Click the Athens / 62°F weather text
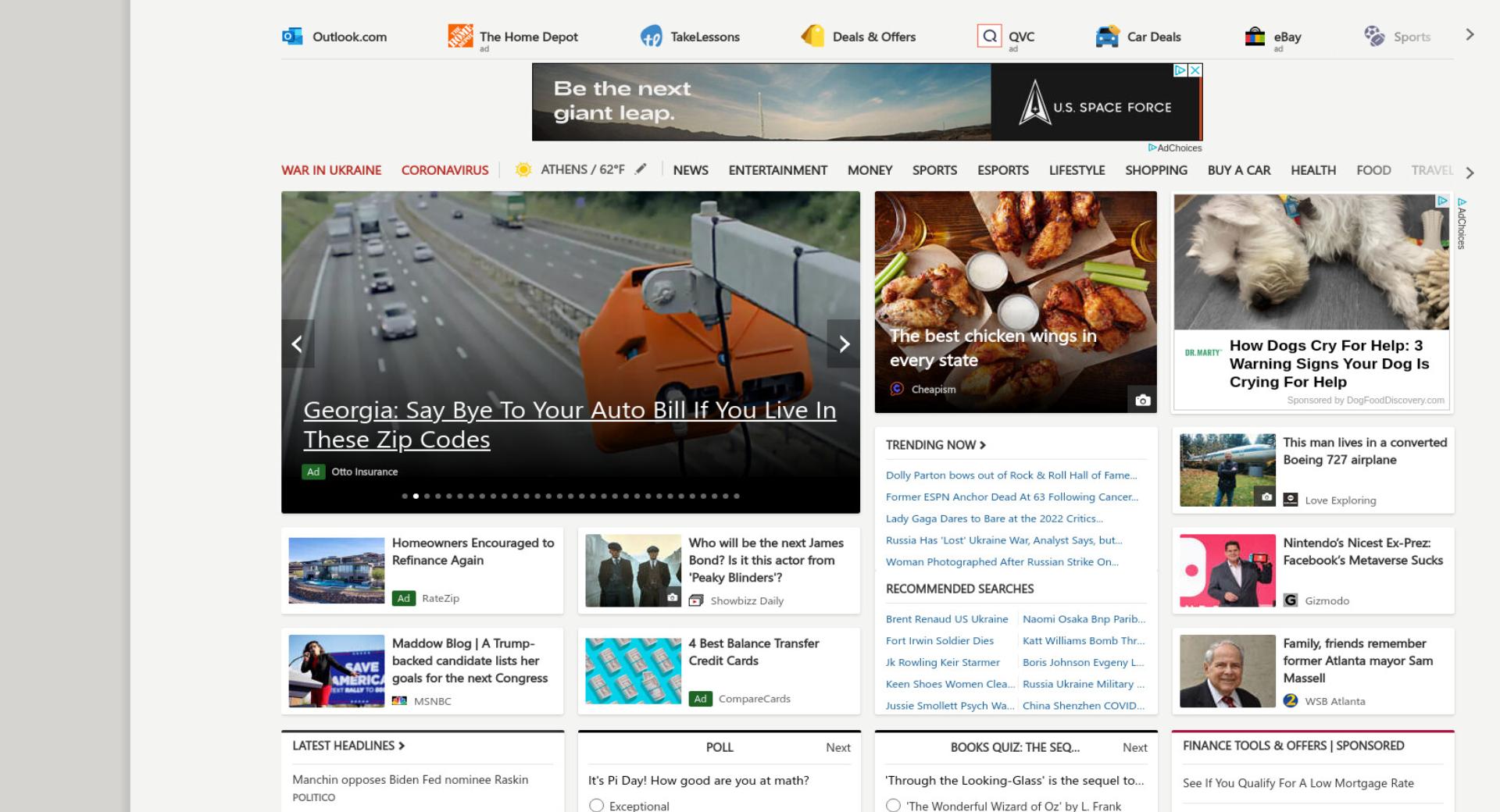 (583, 169)
